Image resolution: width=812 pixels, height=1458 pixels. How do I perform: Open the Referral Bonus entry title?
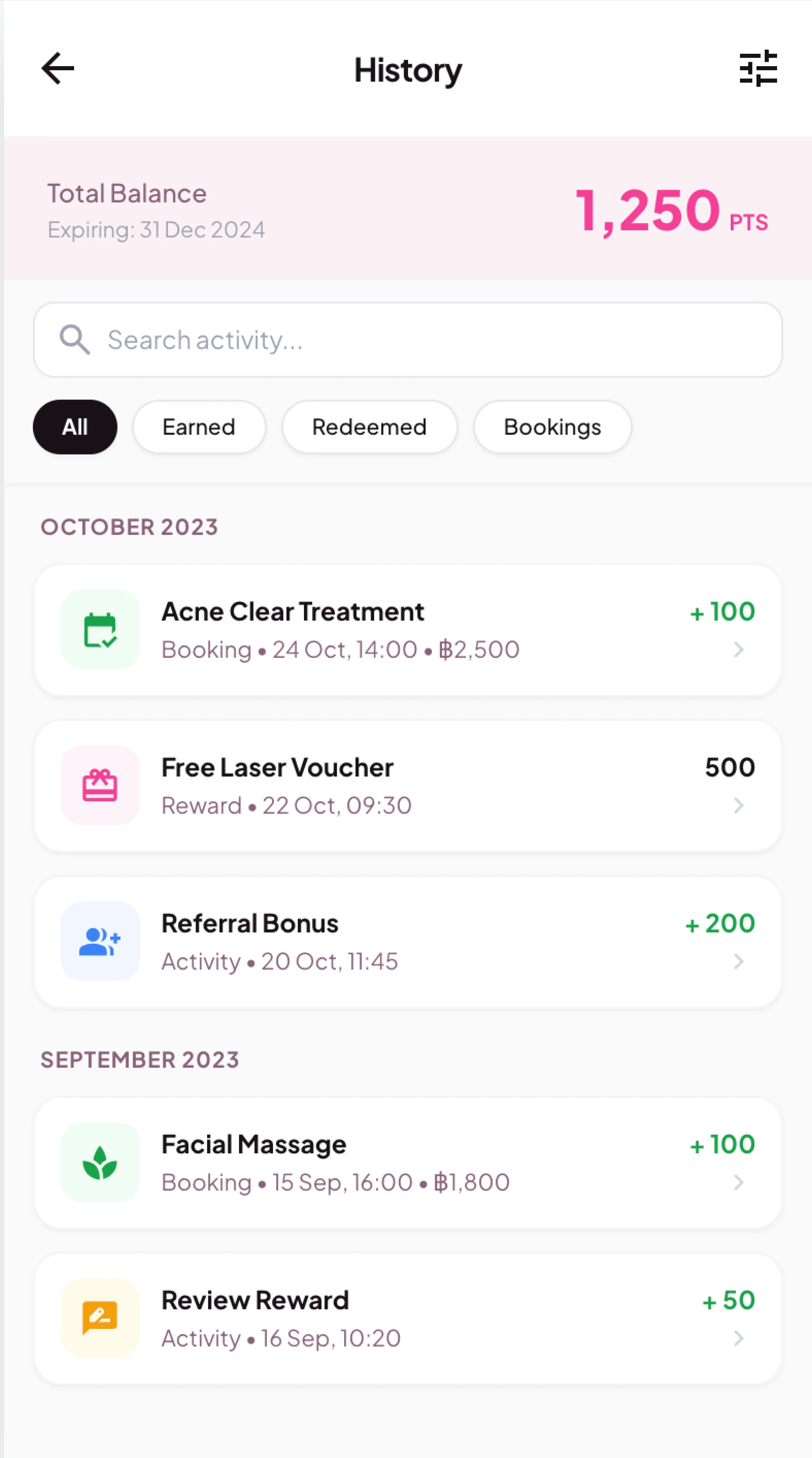click(x=250, y=924)
